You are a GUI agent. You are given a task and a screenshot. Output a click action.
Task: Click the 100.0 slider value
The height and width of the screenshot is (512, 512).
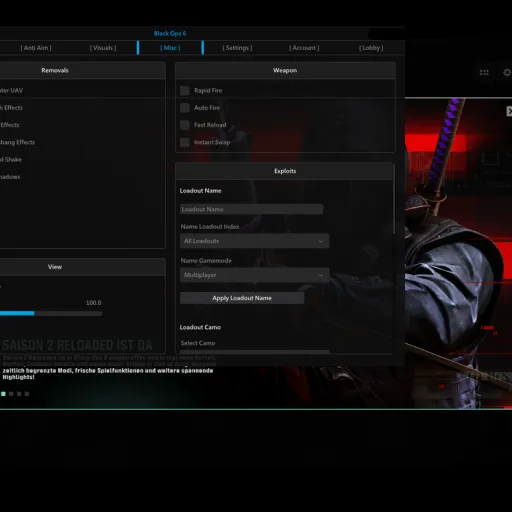[94, 303]
